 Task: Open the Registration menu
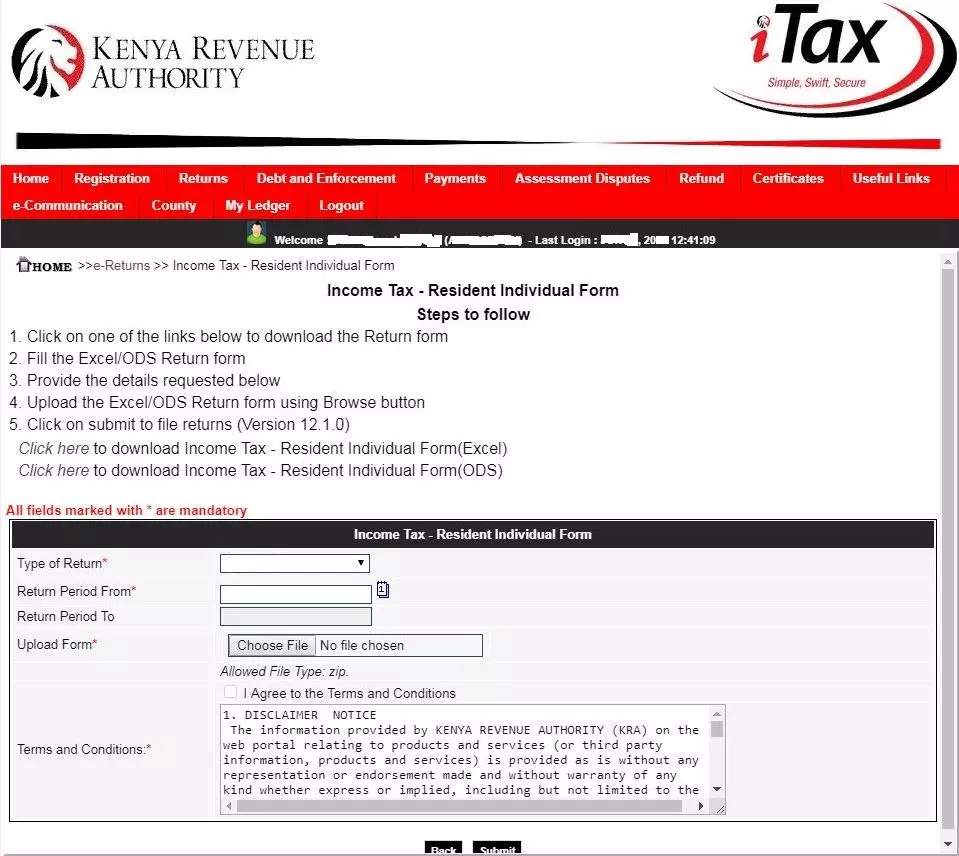tap(112, 178)
